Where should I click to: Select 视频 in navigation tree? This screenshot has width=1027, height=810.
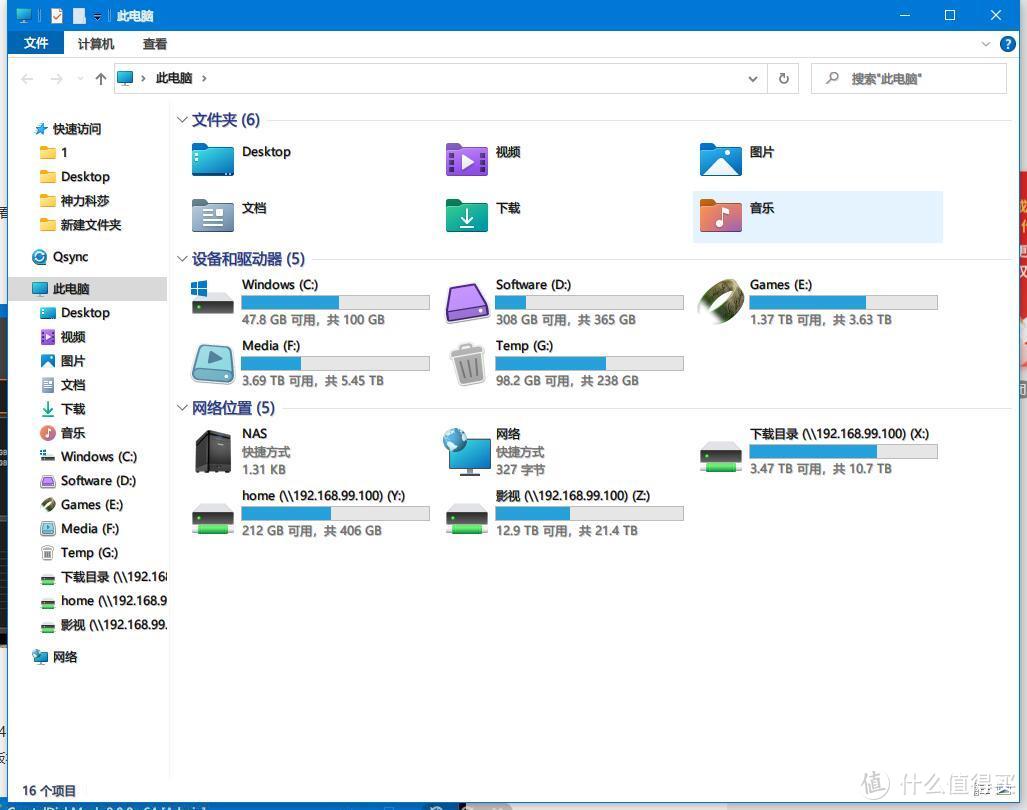[73, 337]
